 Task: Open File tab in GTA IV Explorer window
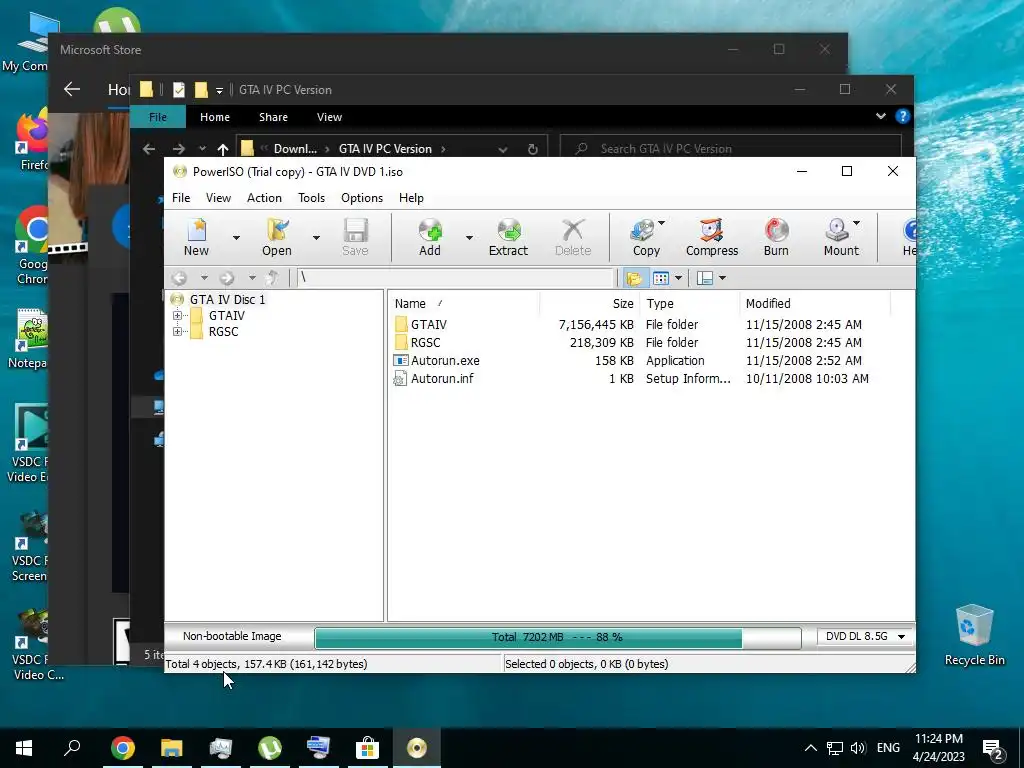157,117
